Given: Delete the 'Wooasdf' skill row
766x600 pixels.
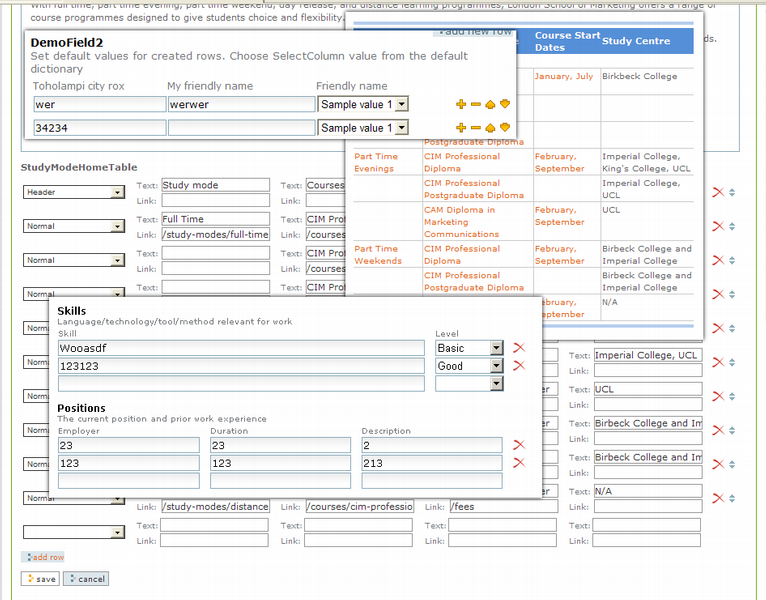Looking at the screenshot, I should click(x=518, y=348).
